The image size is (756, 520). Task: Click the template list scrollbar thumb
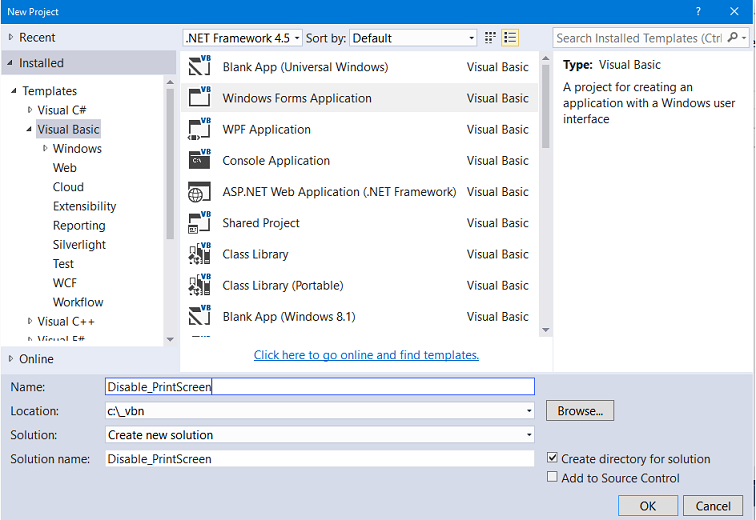545,106
